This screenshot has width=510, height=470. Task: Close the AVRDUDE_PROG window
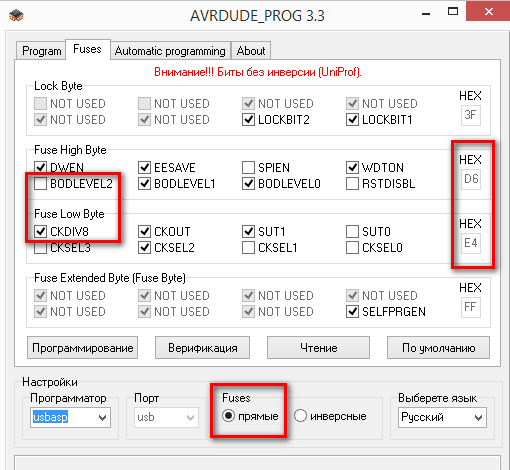[x=488, y=12]
